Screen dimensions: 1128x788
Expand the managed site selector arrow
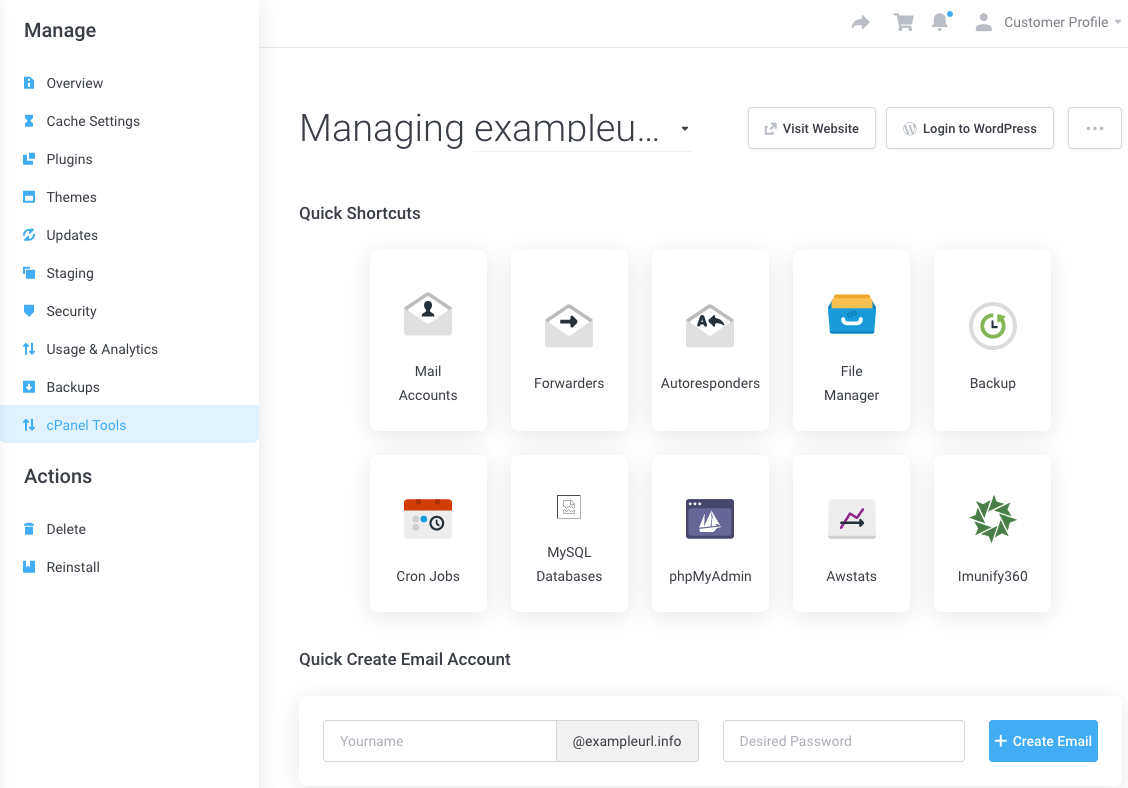pos(685,129)
